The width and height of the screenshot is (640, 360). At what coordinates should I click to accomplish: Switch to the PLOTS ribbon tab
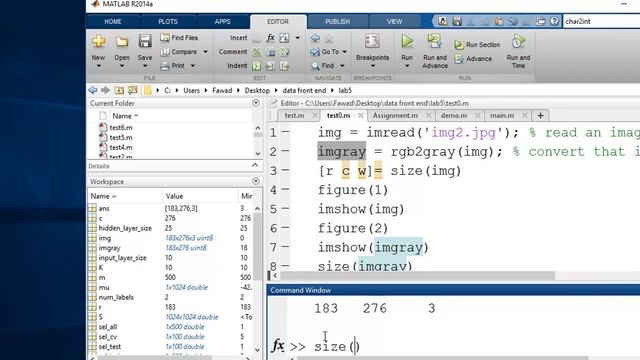pyautogui.click(x=168, y=22)
